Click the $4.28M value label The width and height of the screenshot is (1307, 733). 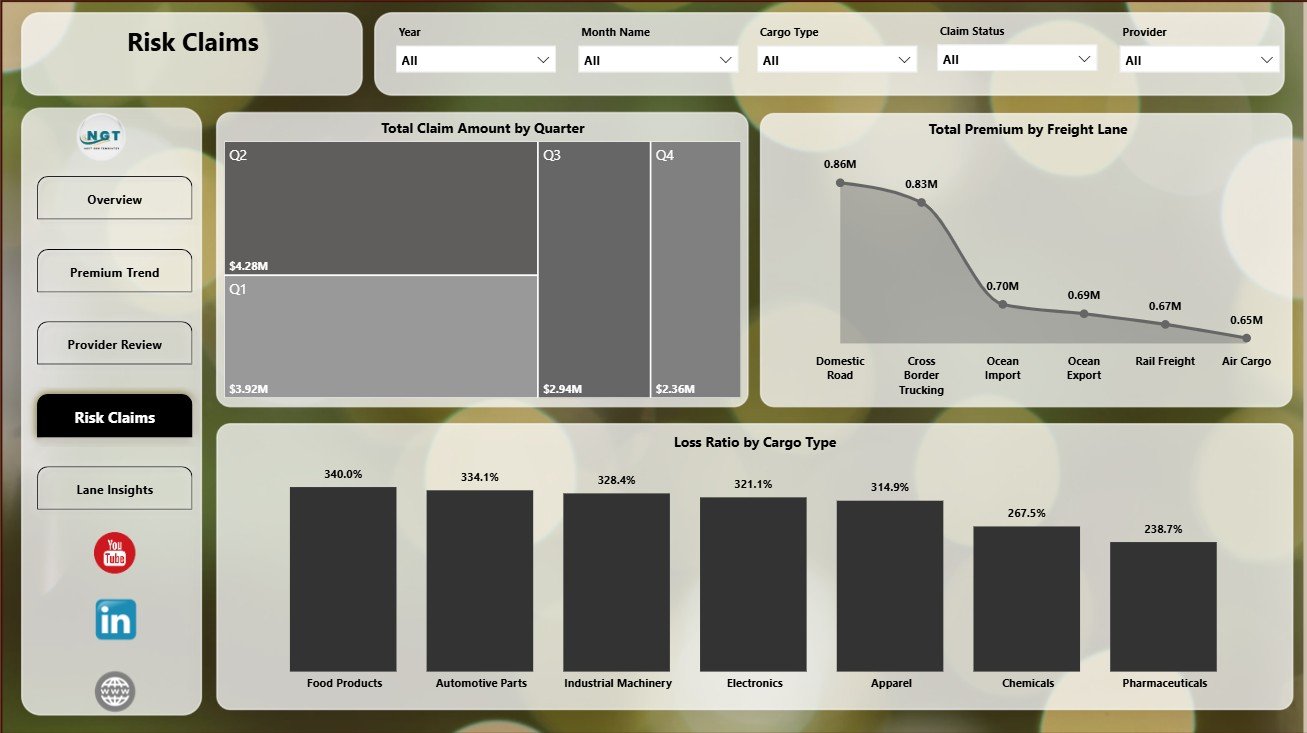248,266
